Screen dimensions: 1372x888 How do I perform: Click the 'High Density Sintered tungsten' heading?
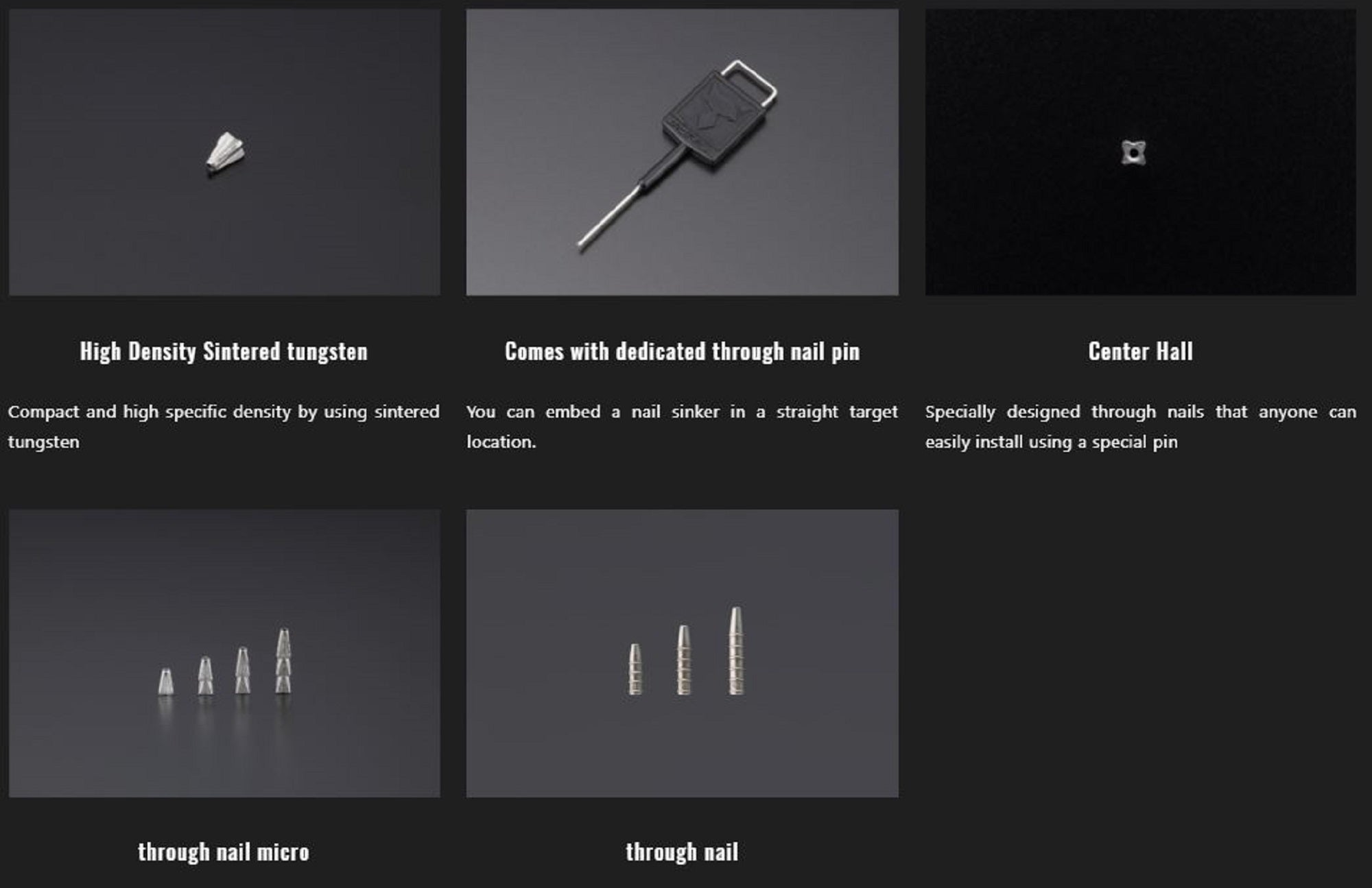pyautogui.click(x=224, y=351)
